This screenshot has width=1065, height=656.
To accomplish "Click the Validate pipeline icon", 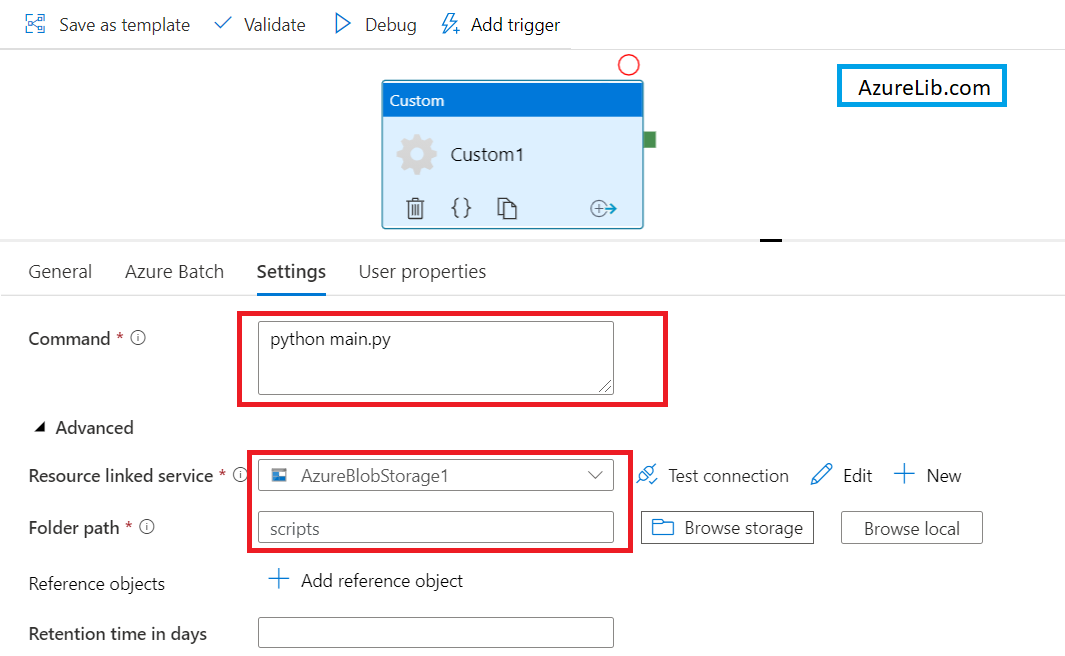I will tap(223, 24).
